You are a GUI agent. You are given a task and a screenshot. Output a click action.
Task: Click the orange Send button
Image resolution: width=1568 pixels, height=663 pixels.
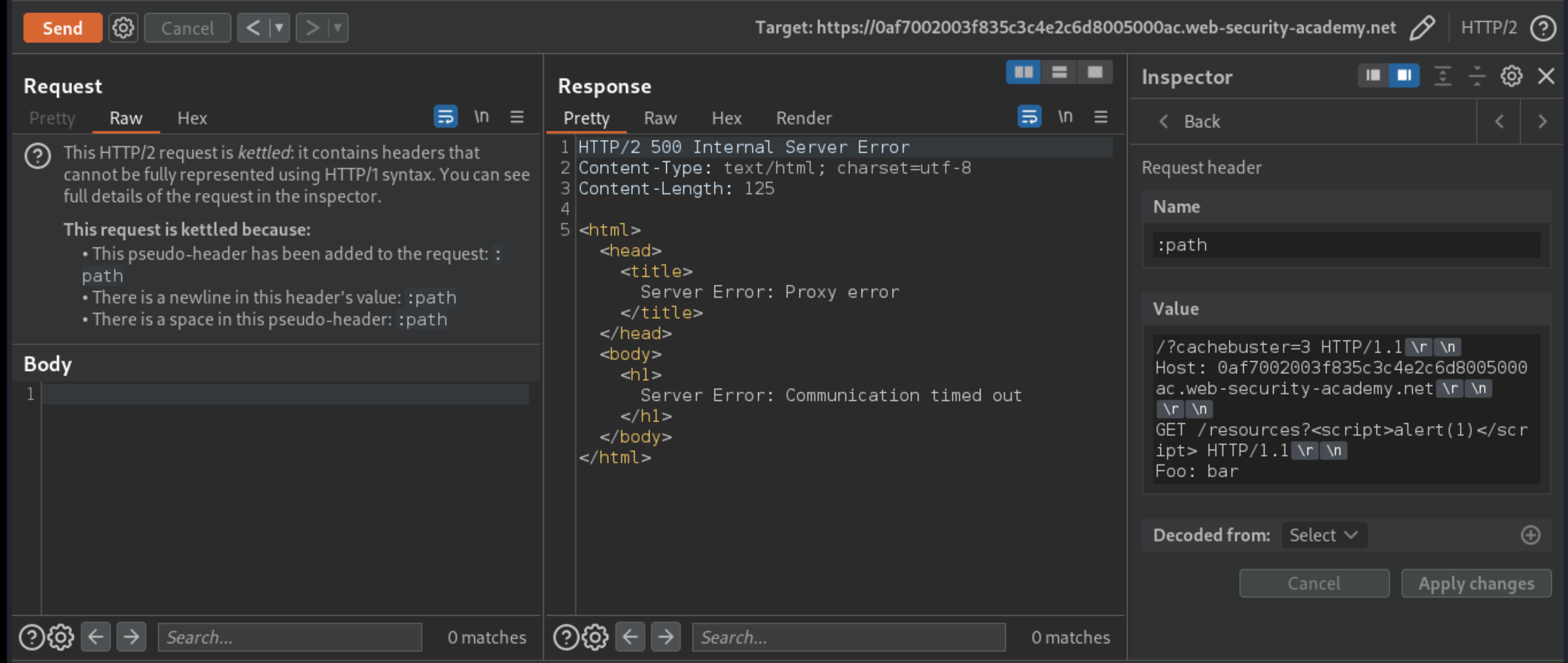[x=62, y=28]
